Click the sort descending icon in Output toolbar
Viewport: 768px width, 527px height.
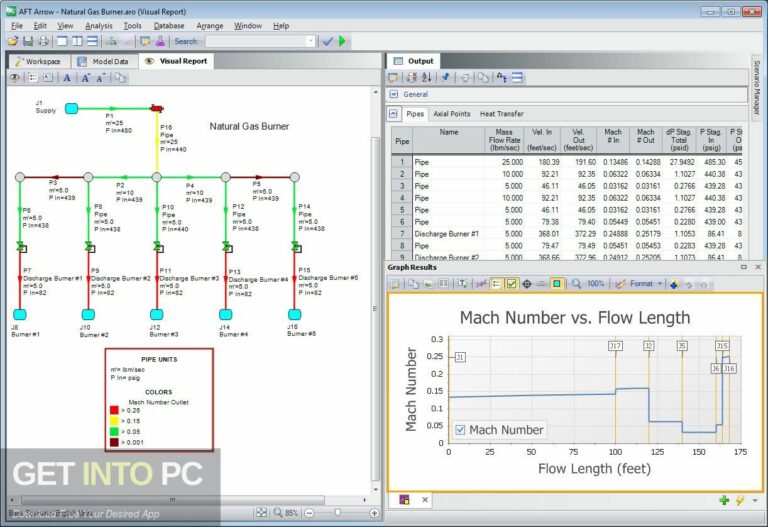point(427,77)
